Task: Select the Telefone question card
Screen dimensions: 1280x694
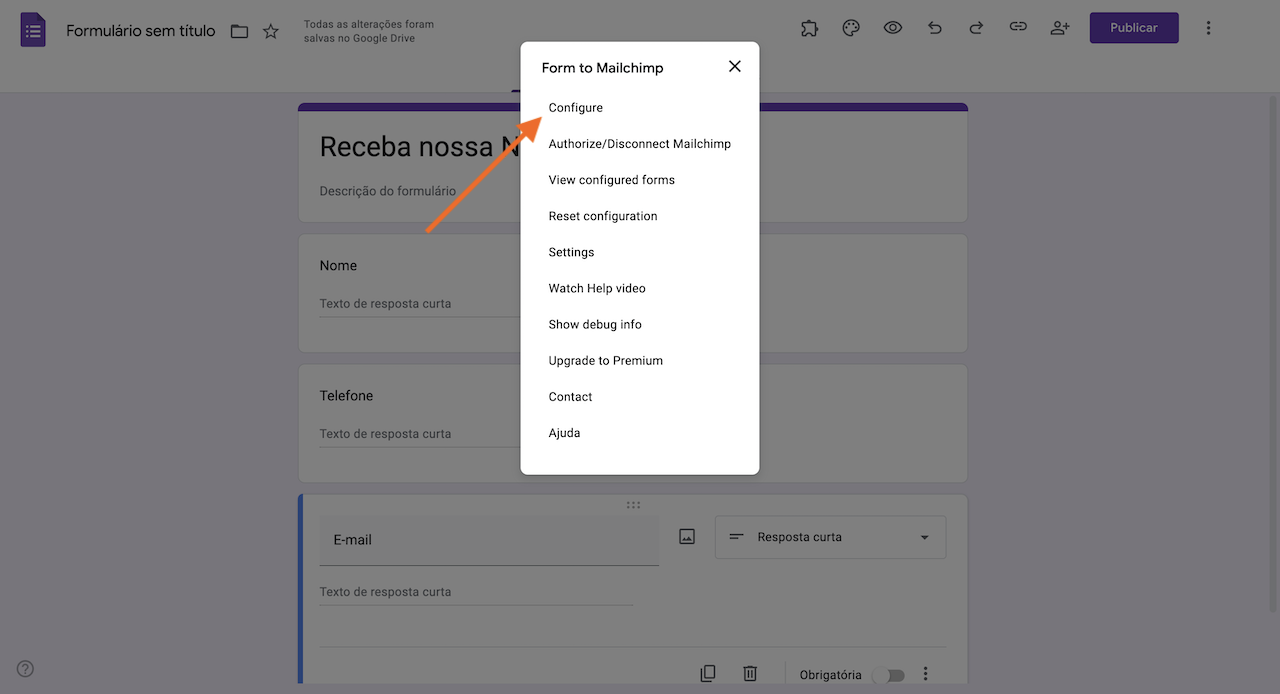Action: tap(633, 423)
